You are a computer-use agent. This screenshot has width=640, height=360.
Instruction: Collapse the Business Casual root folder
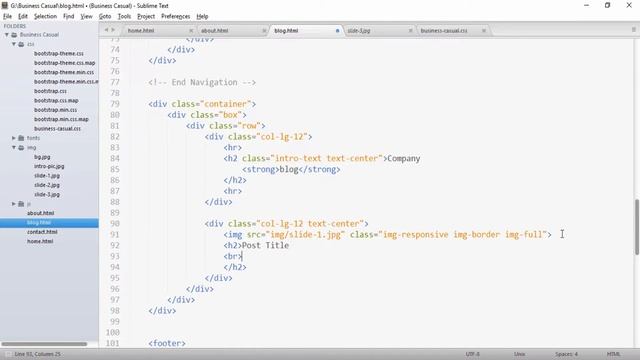tap(7, 35)
